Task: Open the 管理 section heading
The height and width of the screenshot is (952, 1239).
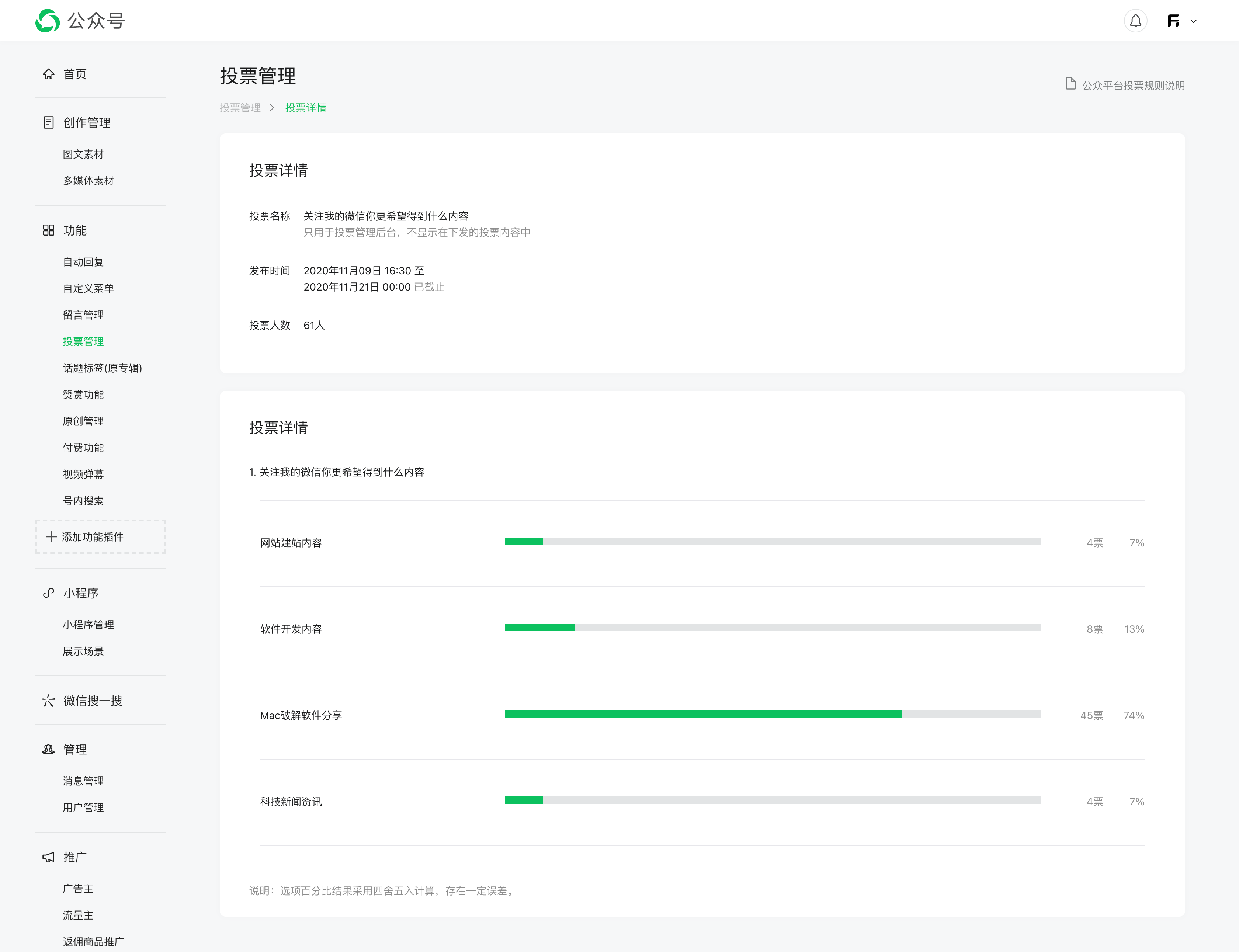Action: point(75,749)
